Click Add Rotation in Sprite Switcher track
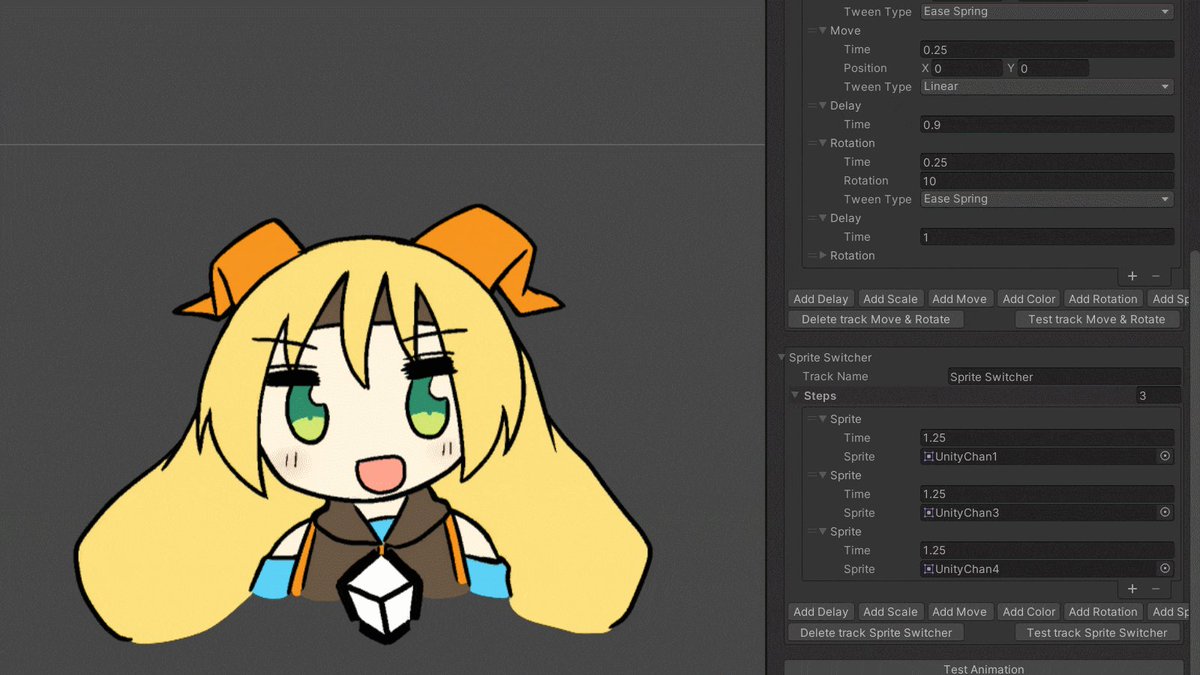This screenshot has height=675, width=1200. tap(1103, 612)
